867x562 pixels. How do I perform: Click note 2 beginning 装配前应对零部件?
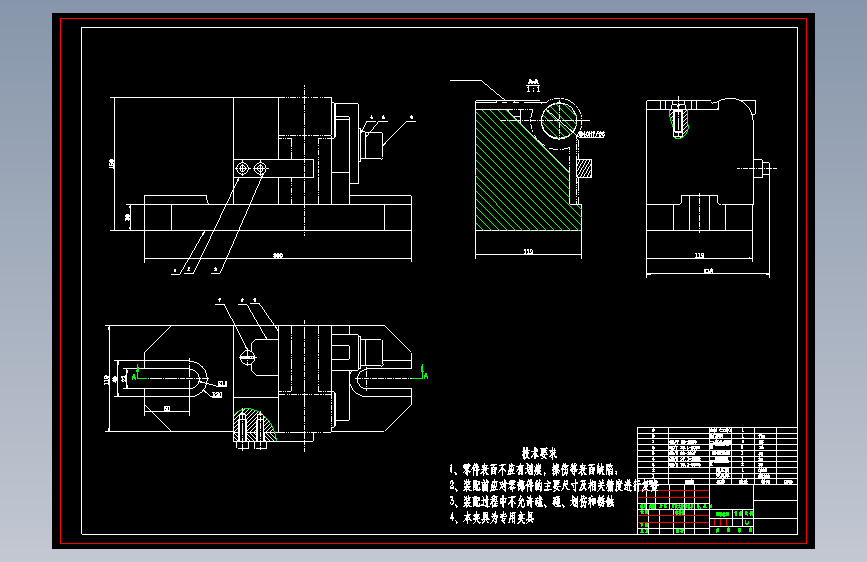pyautogui.click(x=553, y=486)
